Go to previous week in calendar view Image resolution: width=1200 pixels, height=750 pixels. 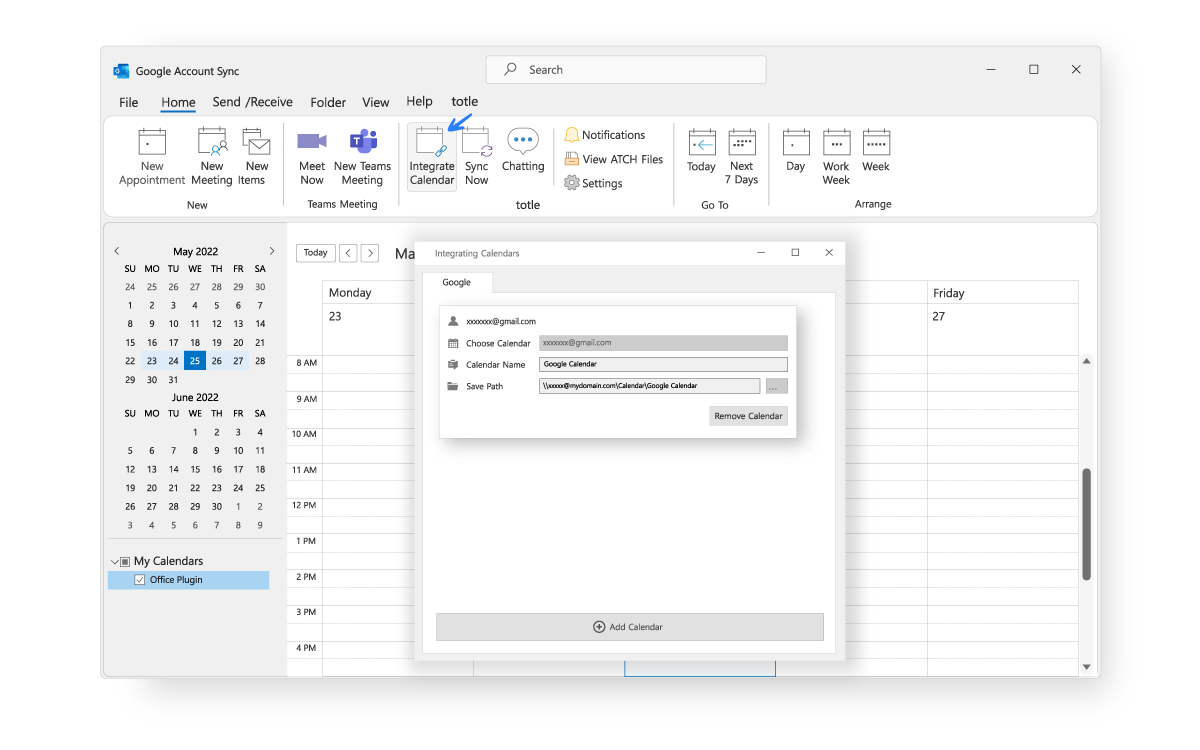click(348, 253)
